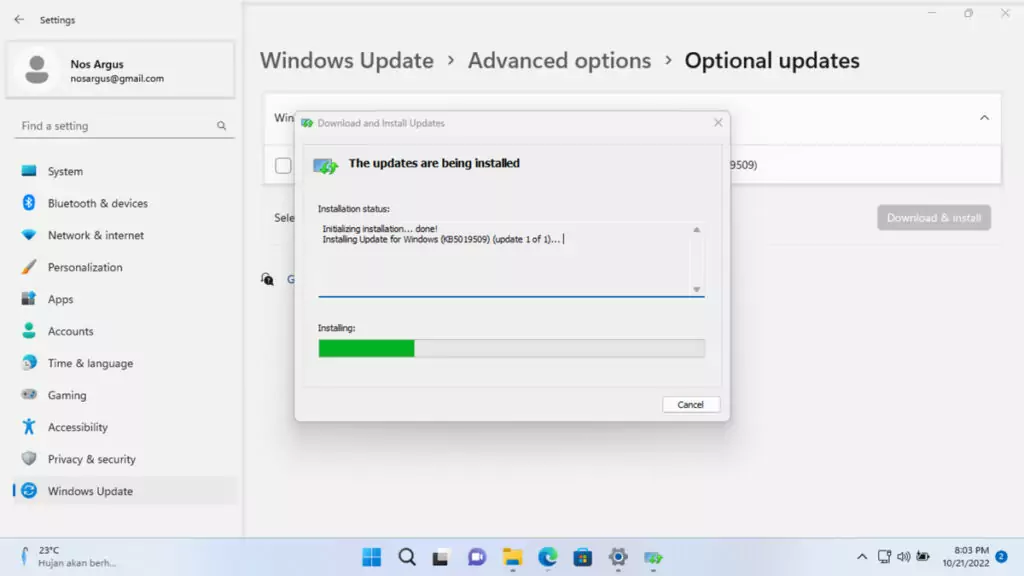Focus the Find a setting search box
1024x576 pixels.
(x=124, y=125)
